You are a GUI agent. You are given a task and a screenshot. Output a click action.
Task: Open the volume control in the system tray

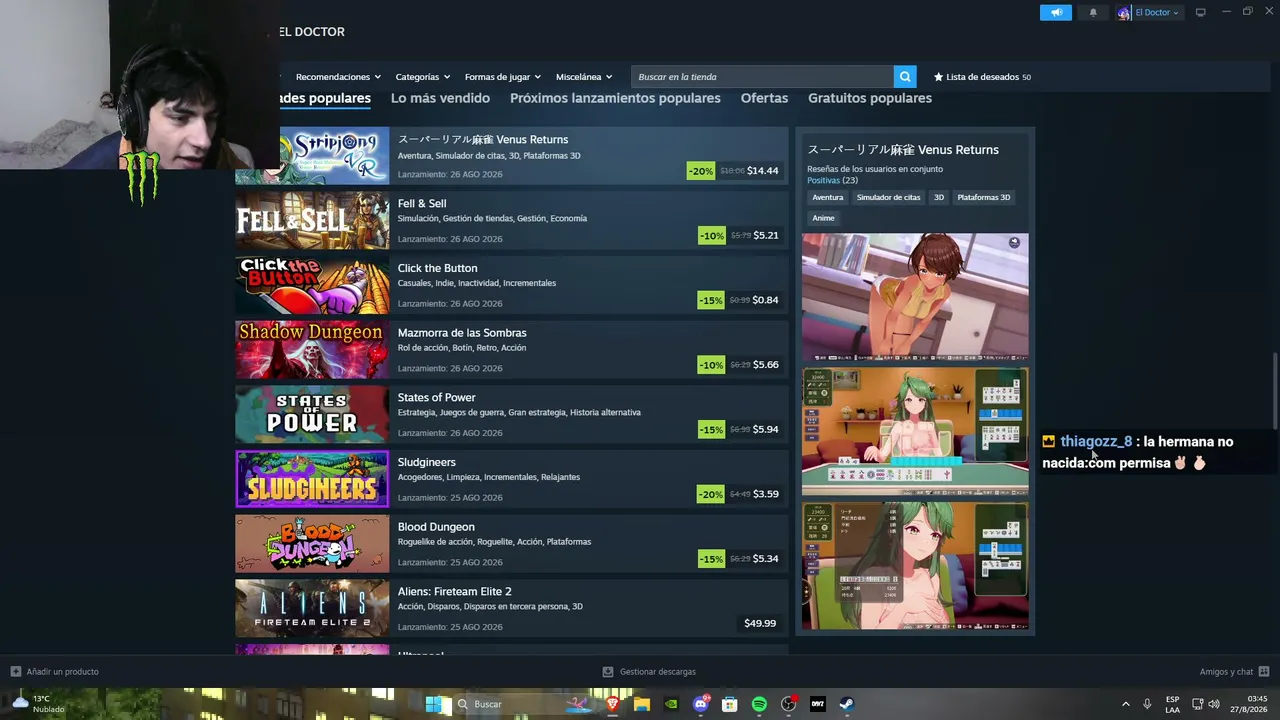click(x=1214, y=704)
